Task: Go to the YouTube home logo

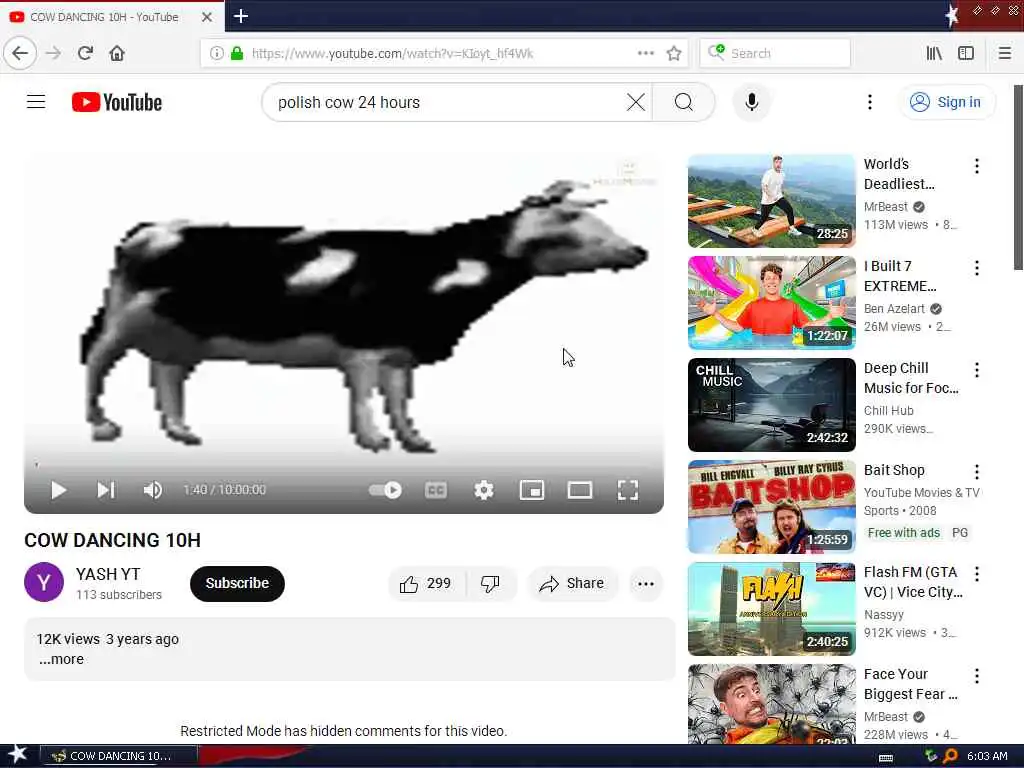Action: point(117,102)
